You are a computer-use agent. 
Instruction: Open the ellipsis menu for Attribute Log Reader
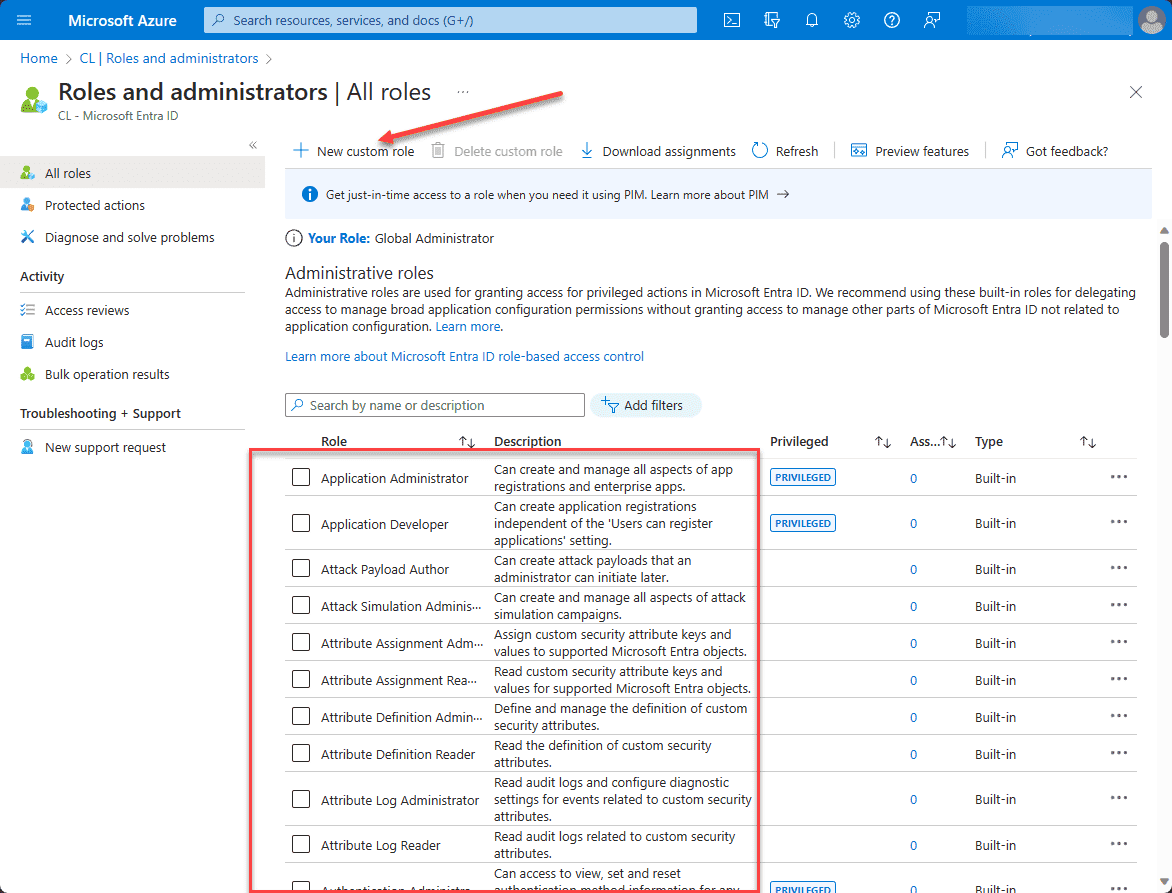point(1118,844)
